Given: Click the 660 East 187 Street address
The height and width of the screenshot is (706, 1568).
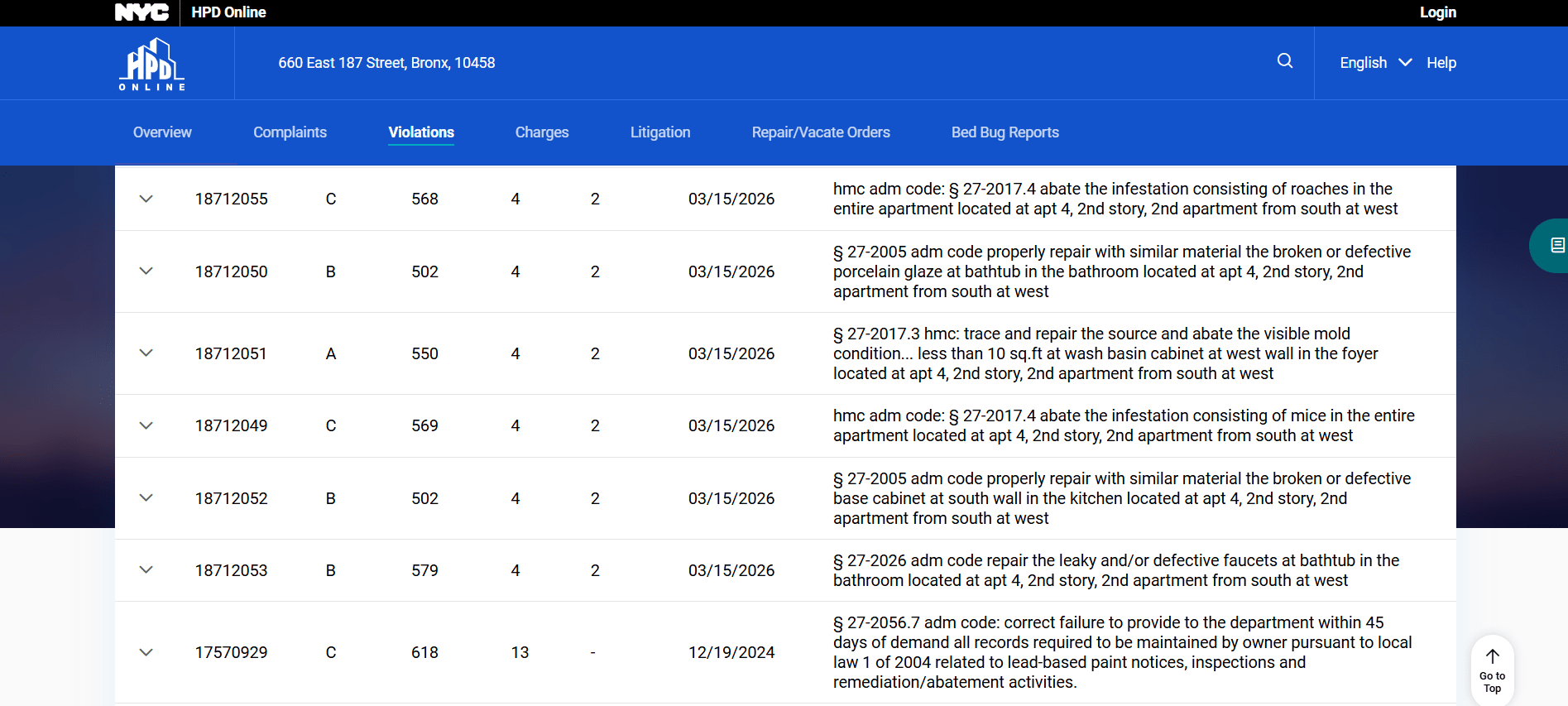Looking at the screenshot, I should 386,63.
